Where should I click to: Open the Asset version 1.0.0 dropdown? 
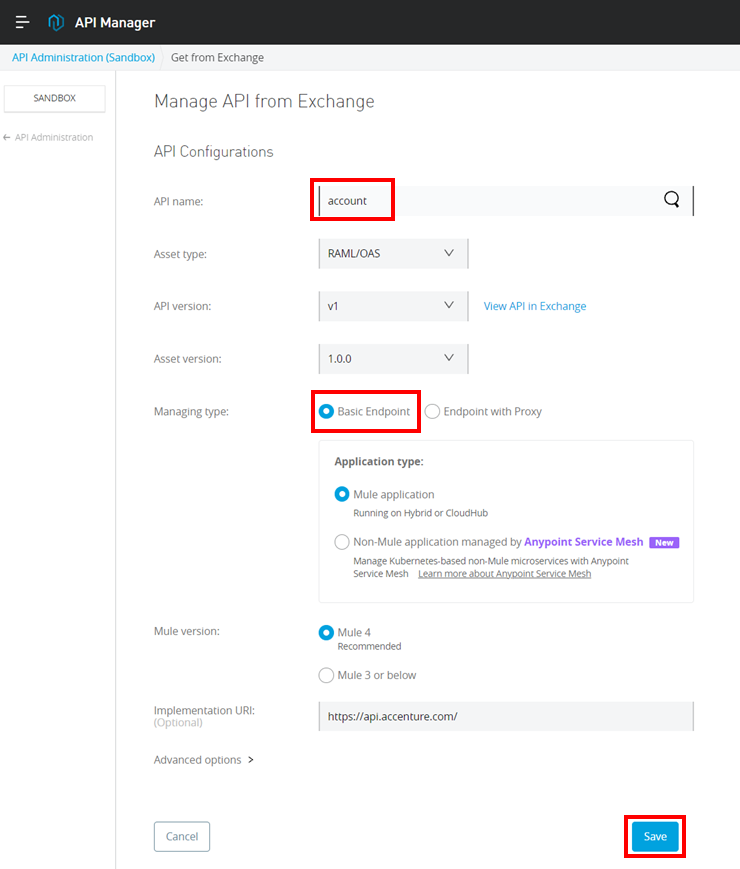point(392,358)
